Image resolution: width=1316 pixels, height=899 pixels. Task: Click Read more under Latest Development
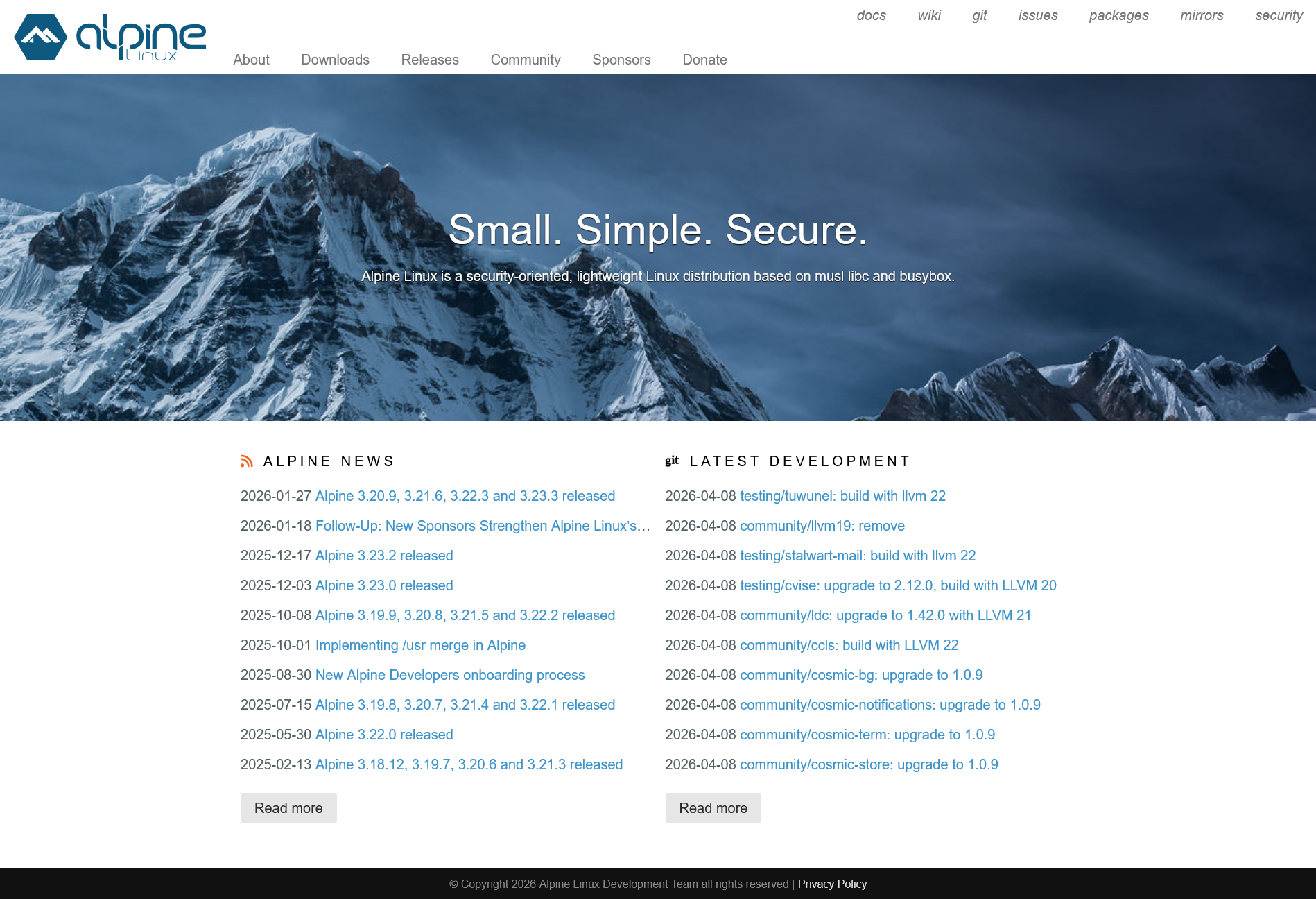click(x=713, y=808)
